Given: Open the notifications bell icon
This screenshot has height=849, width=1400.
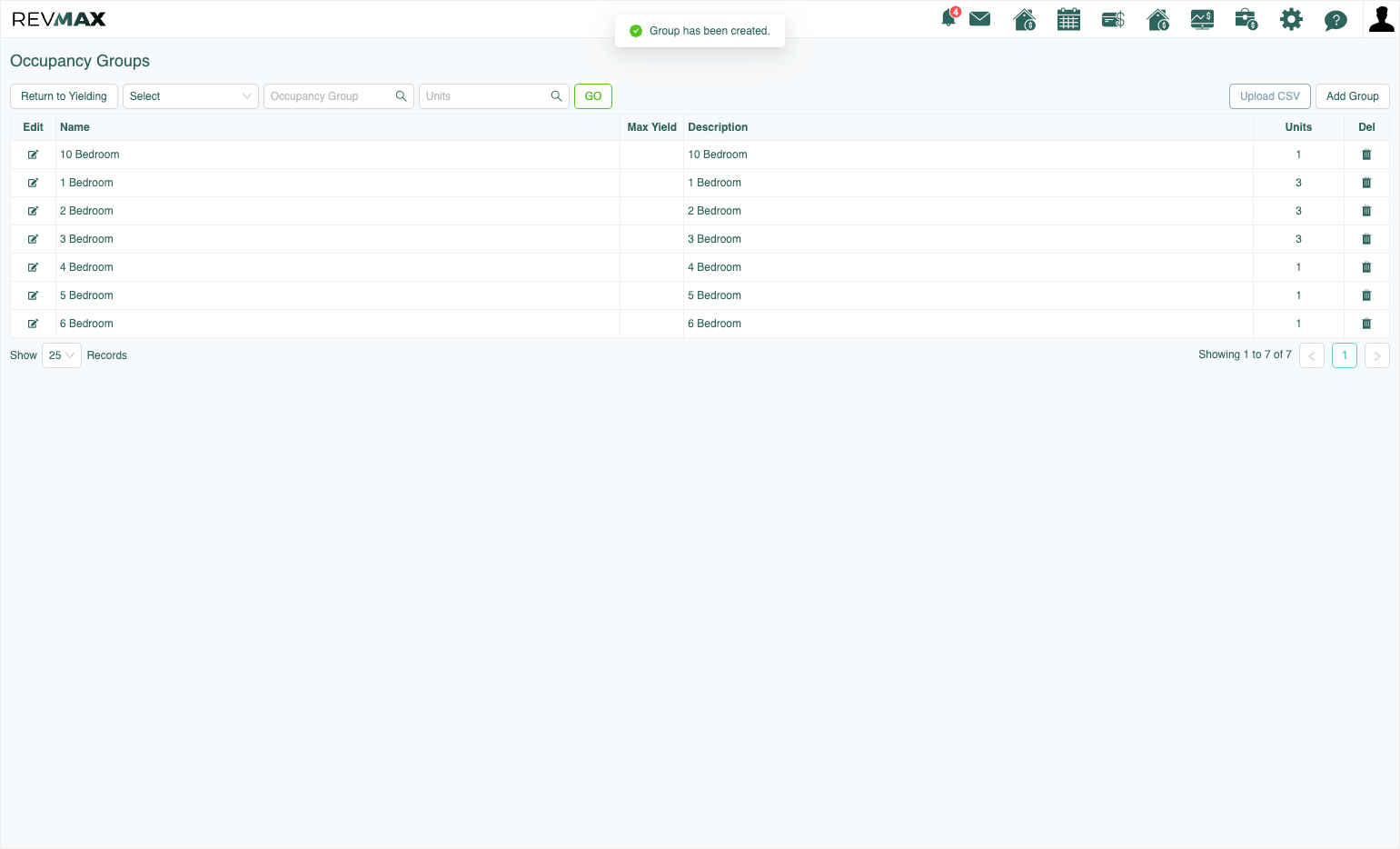Looking at the screenshot, I should pos(949,18).
